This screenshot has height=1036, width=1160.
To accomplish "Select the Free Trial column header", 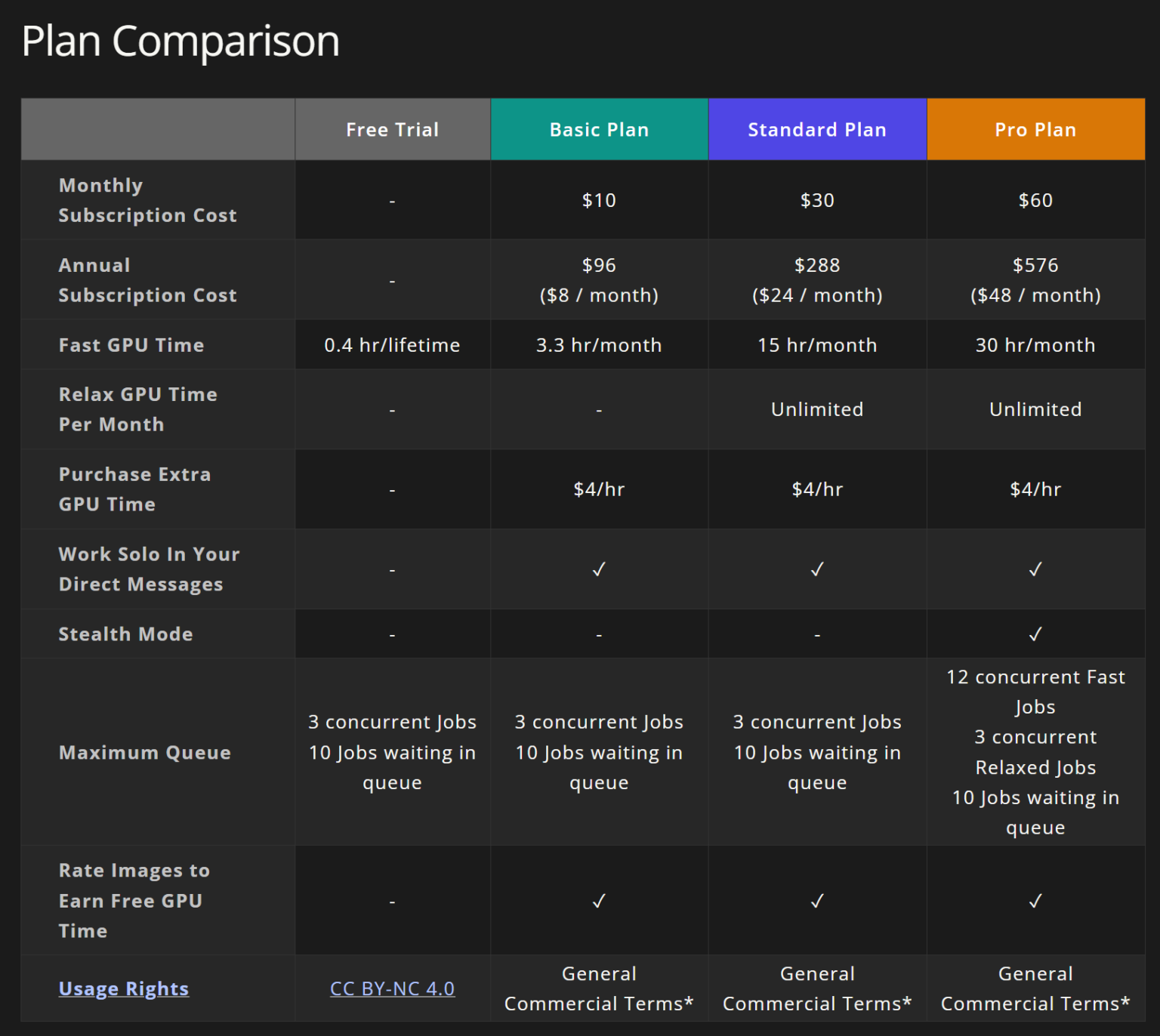I will pos(392,129).
